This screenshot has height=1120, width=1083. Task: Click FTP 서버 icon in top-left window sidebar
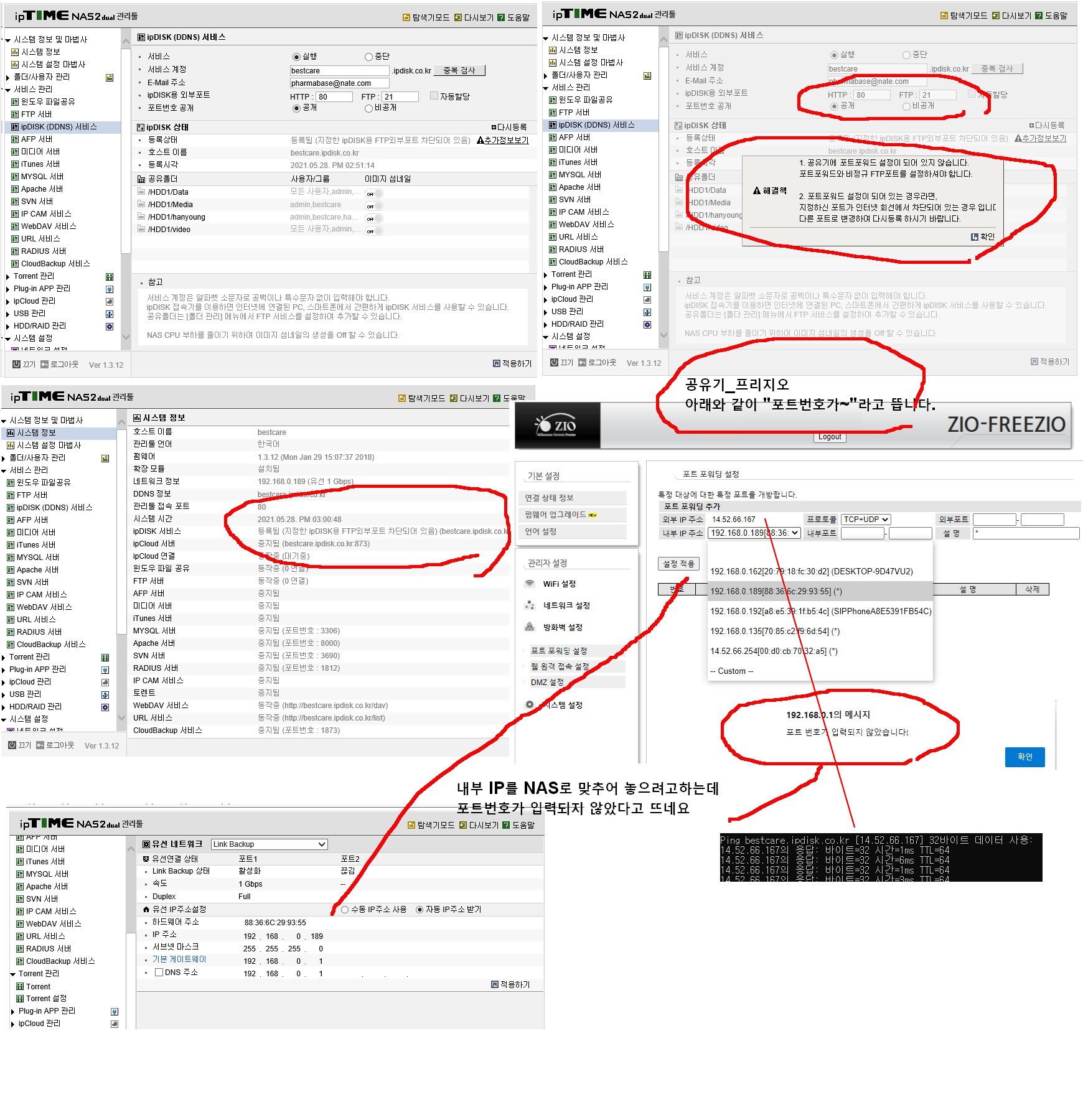(x=15, y=114)
